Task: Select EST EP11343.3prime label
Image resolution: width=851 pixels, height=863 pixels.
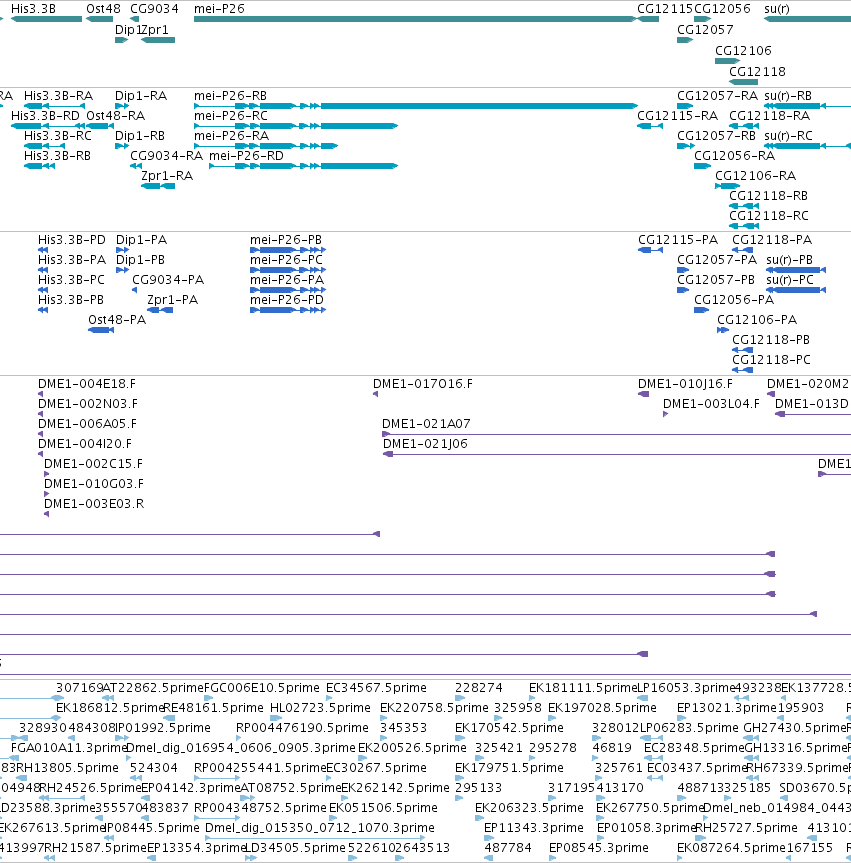Action: click(x=534, y=828)
